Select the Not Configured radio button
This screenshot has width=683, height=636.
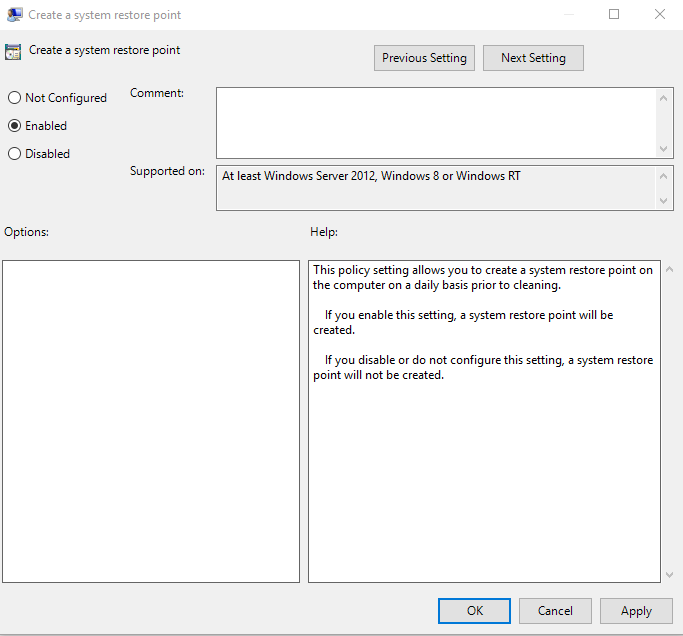[x=14, y=98]
